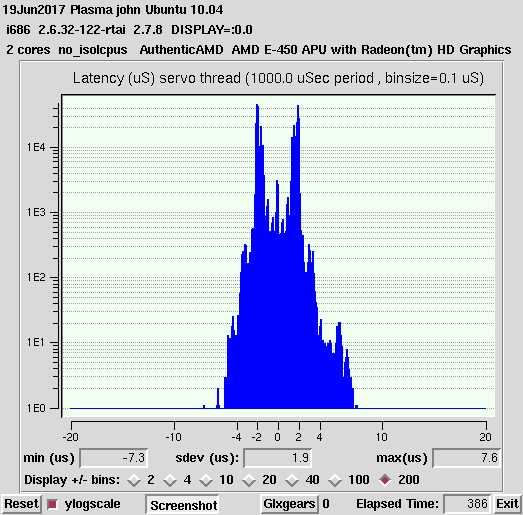This screenshot has height=515, width=523.
Task: Click the 0 tick label on x-axis
Action: point(278,437)
